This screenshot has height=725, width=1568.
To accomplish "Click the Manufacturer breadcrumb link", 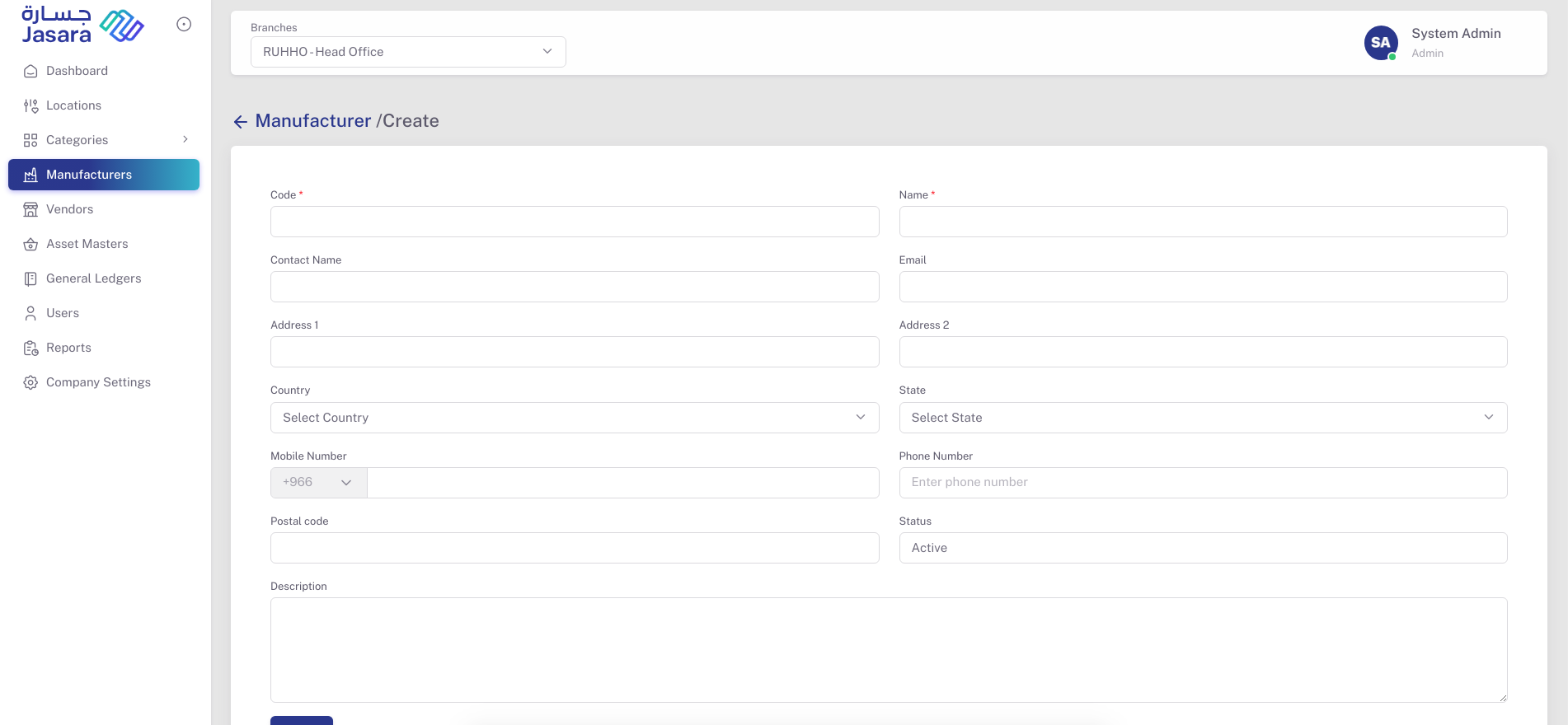I will tap(312, 121).
